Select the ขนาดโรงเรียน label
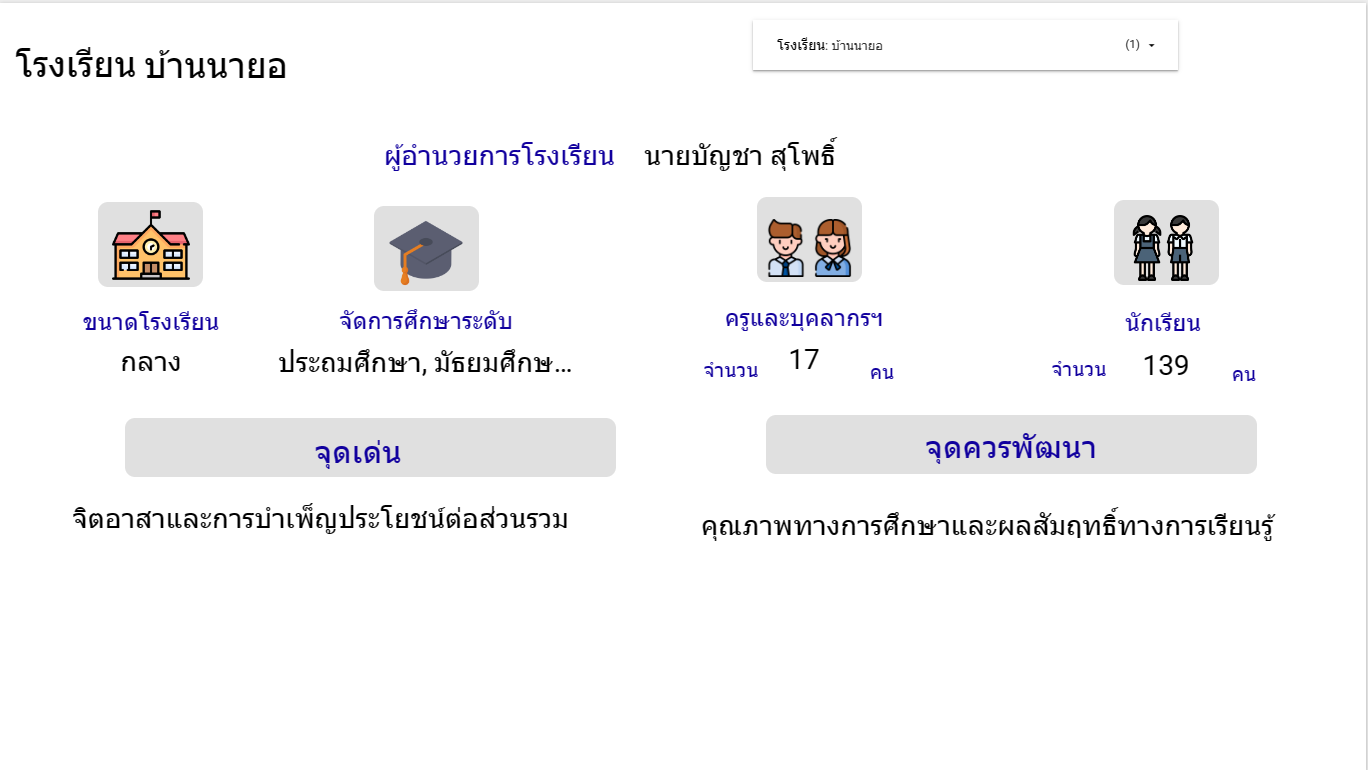Screen dimensions: 1368x770 coord(150,323)
